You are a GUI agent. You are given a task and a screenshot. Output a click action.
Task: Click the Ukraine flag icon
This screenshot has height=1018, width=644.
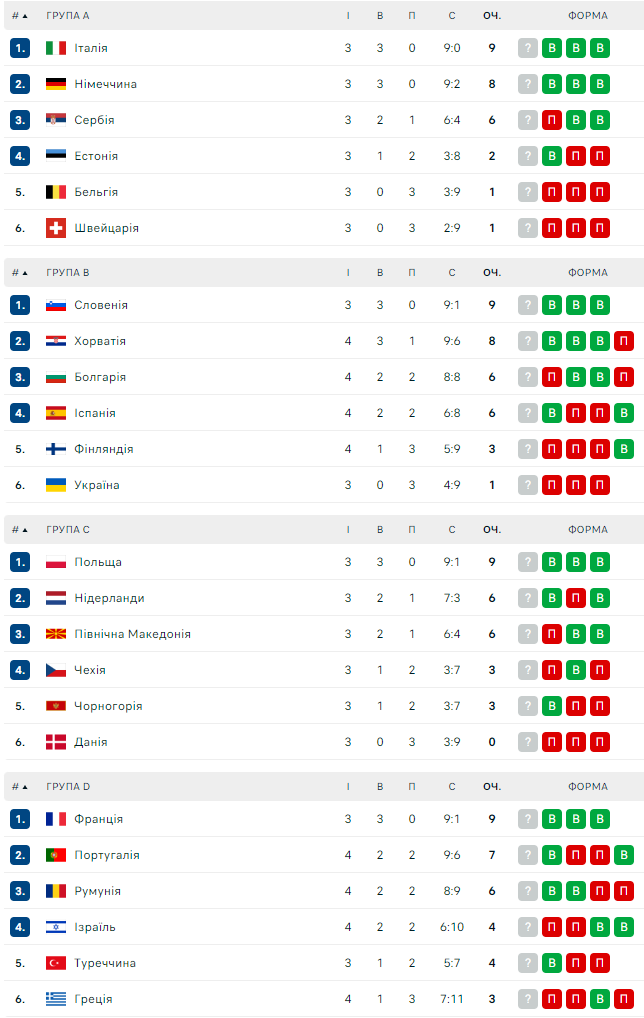click(x=56, y=485)
